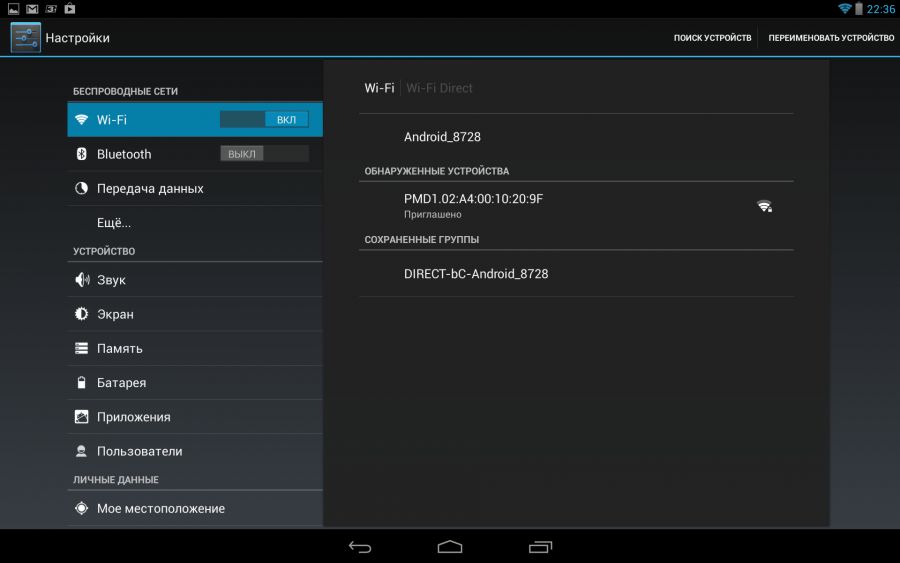Expand the 'Ещё...' more wireless options
900x563 pixels.
coord(114,223)
